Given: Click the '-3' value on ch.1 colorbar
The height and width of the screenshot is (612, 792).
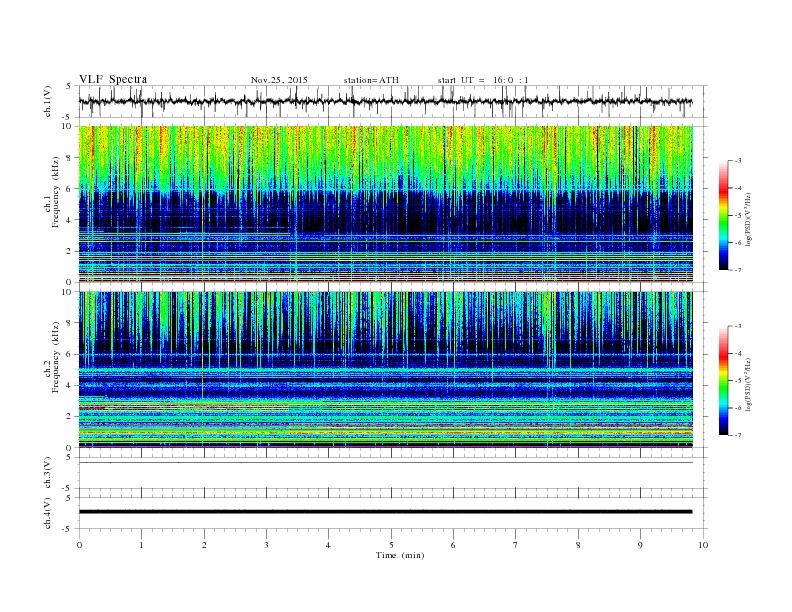Looking at the screenshot, I should [x=737, y=161].
